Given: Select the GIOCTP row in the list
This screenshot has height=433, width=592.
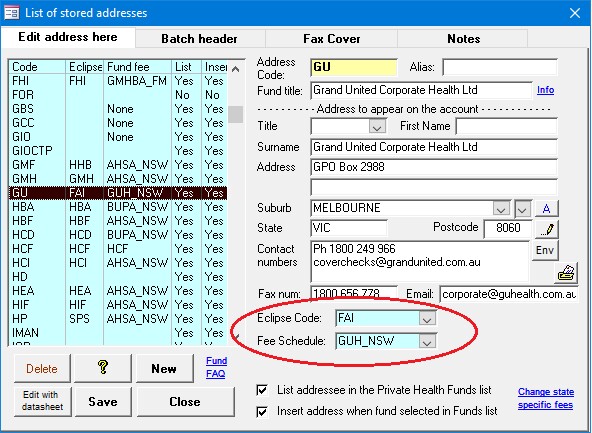Looking at the screenshot, I should 118,151.
